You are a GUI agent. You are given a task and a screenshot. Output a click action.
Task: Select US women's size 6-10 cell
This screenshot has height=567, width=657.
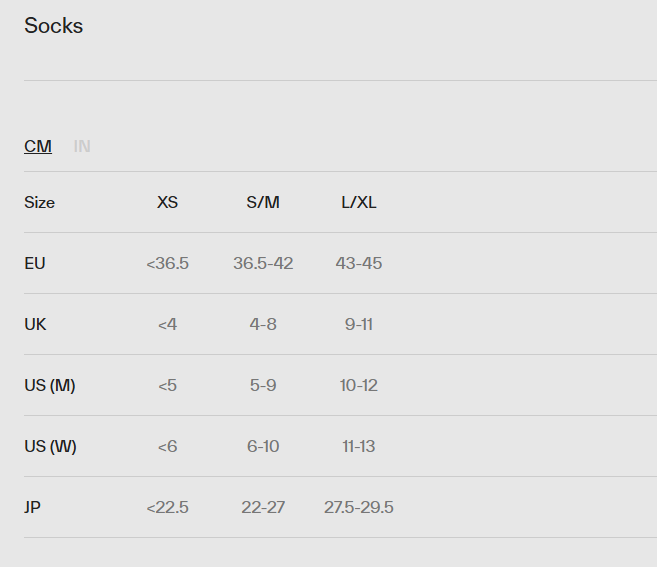(x=263, y=446)
